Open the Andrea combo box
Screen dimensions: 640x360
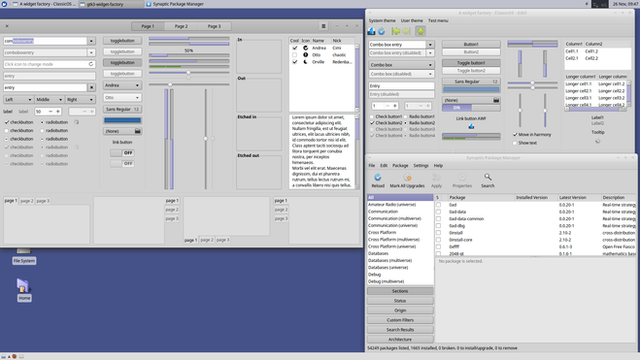(x=122, y=85)
